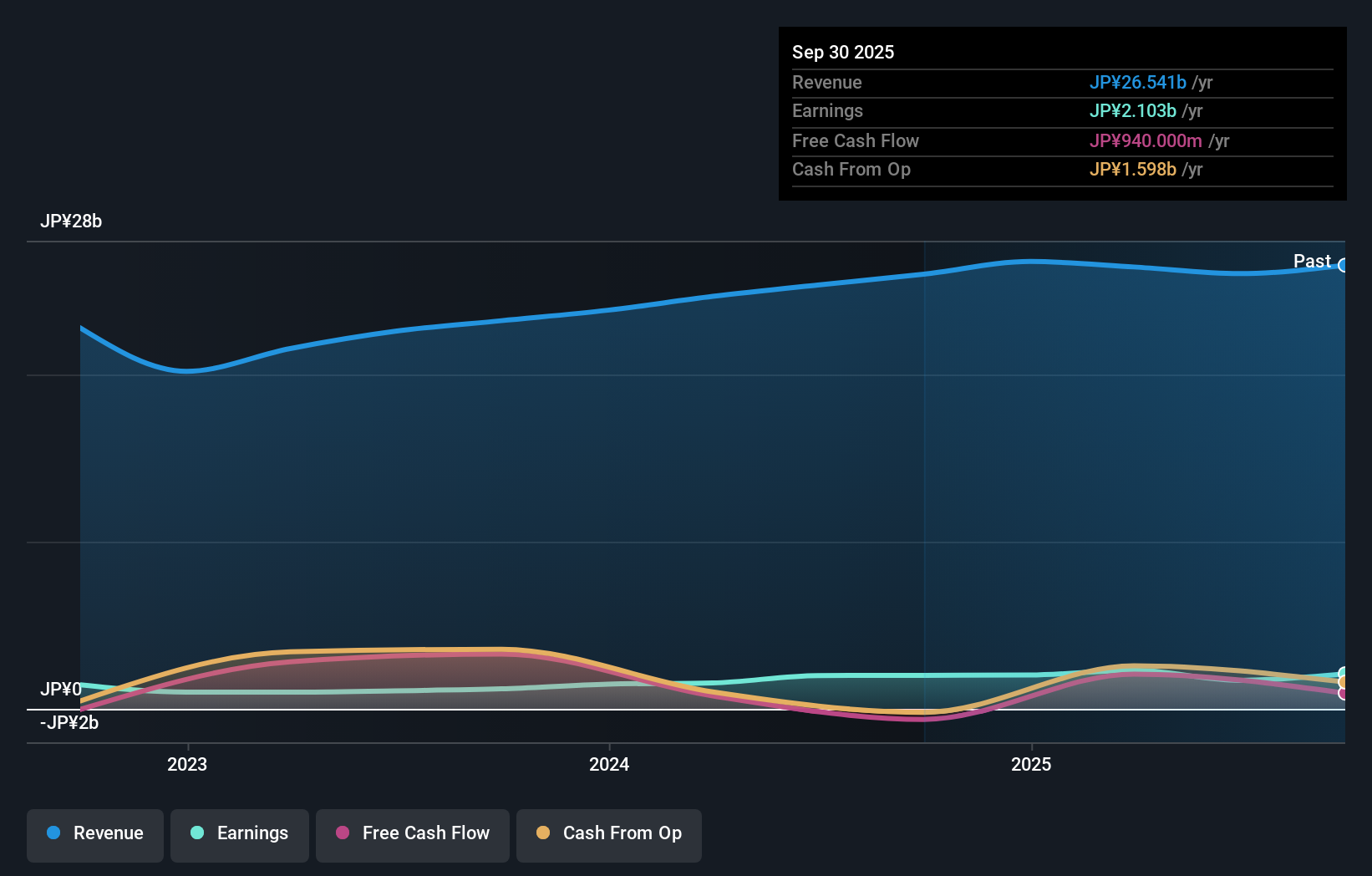1372x876 pixels.
Task: Select the pink Free Cash Flow endpoint marker
Action: pyautogui.click(x=1342, y=693)
